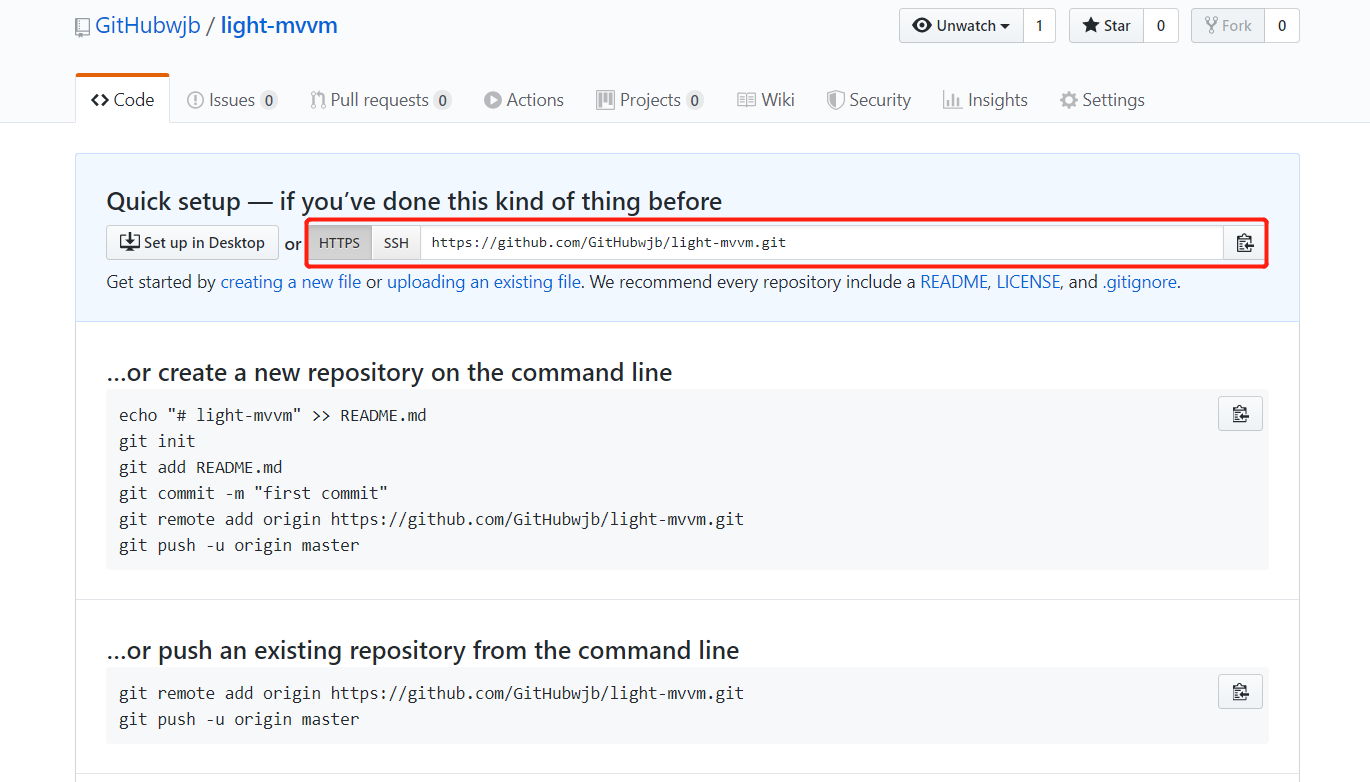Click the Projects count badge
The width and height of the screenshot is (1370, 782).
pos(695,100)
